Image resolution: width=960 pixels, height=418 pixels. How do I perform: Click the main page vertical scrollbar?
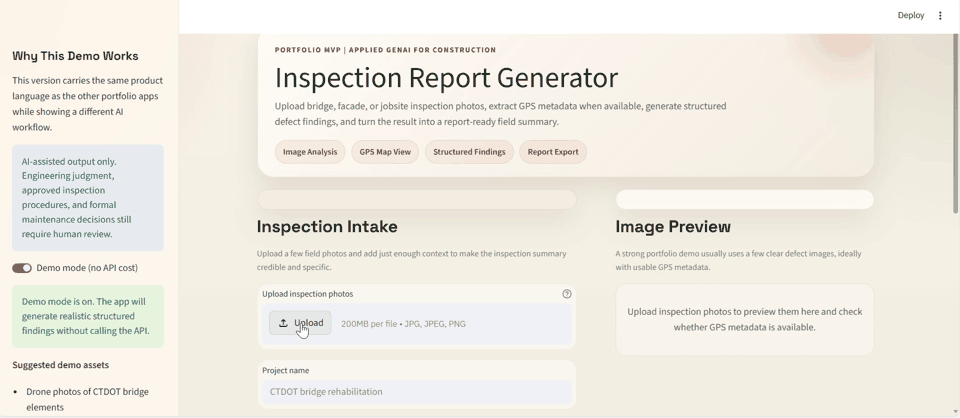(956, 122)
